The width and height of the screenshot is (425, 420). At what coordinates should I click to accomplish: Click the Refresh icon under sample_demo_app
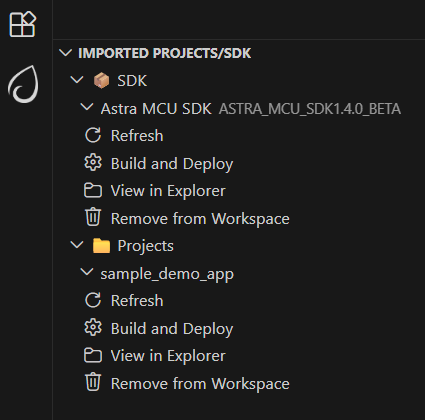(93, 300)
